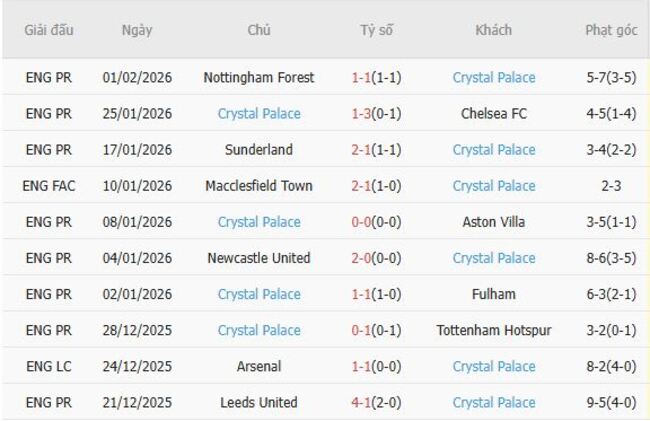The height and width of the screenshot is (421, 650).
Task: Open the Chelsea FC team entry
Action: [x=493, y=114]
